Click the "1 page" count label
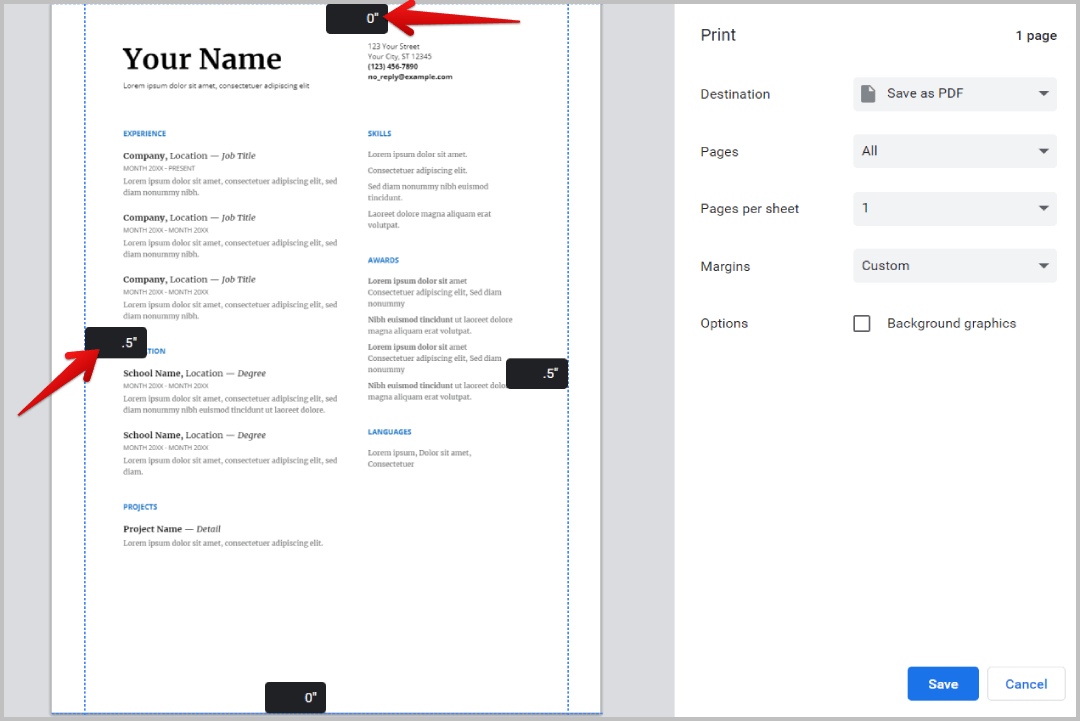This screenshot has width=1080, height=721. 1036,36
